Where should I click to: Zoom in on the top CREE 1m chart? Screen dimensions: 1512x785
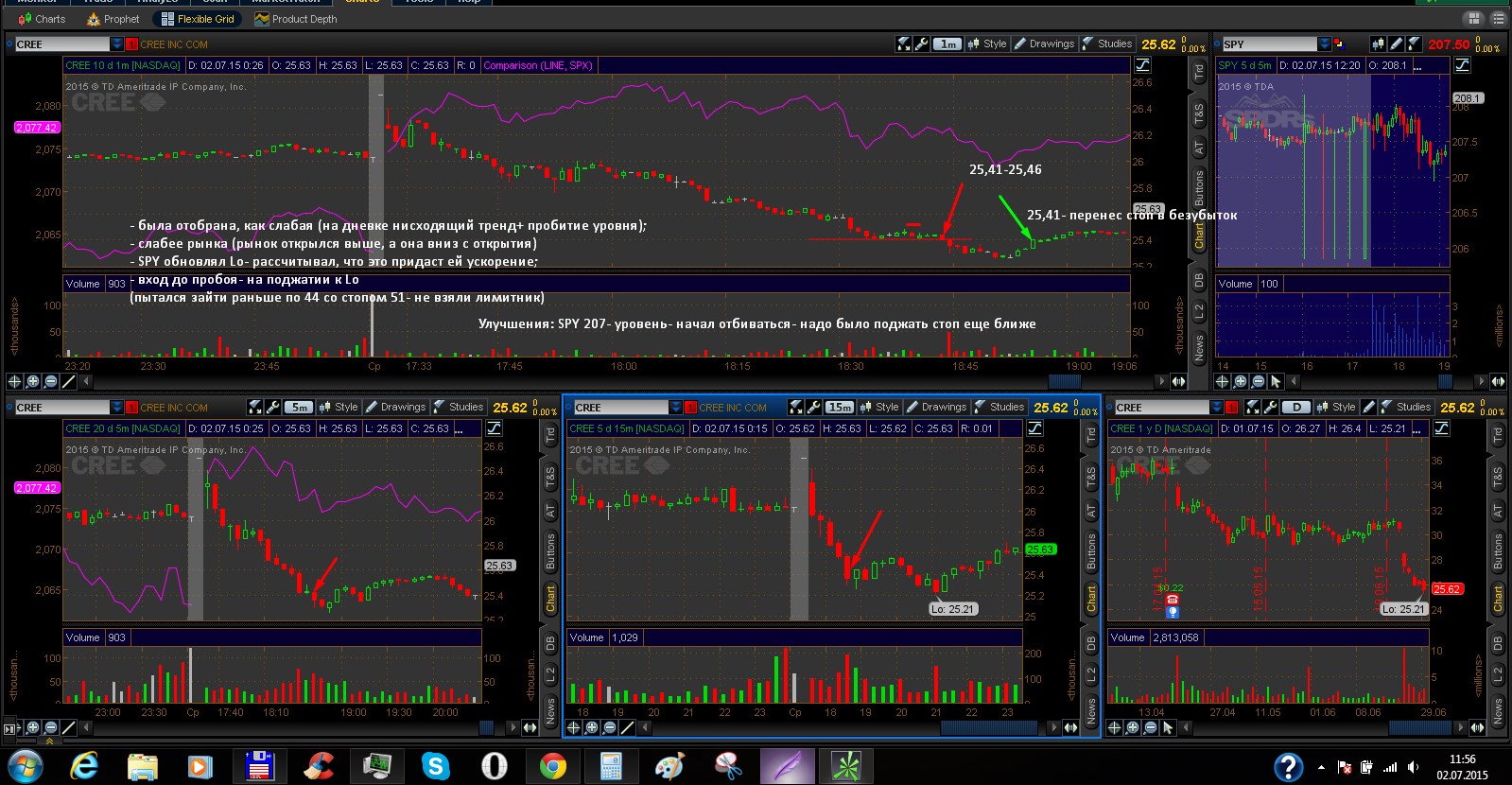33,381
